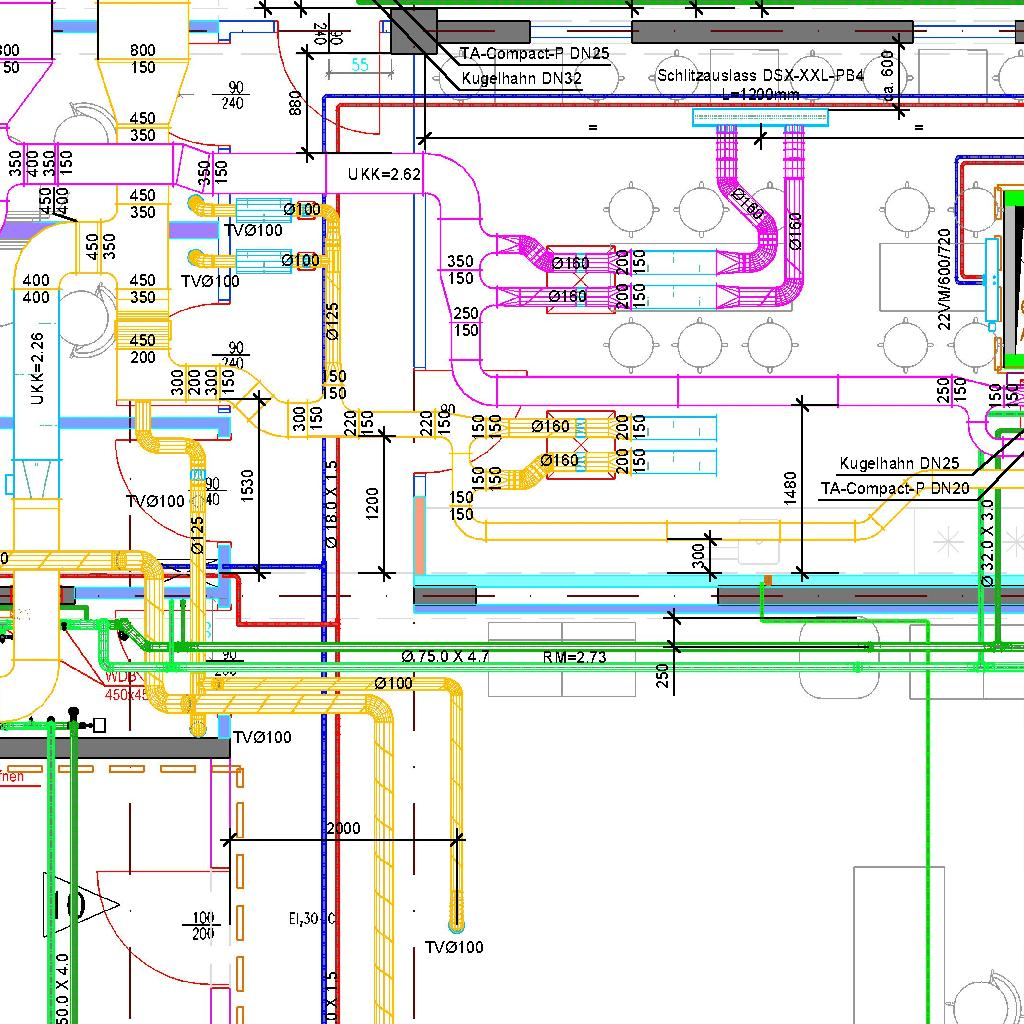Click the Kugelhahn DN25 annotation

899,463
